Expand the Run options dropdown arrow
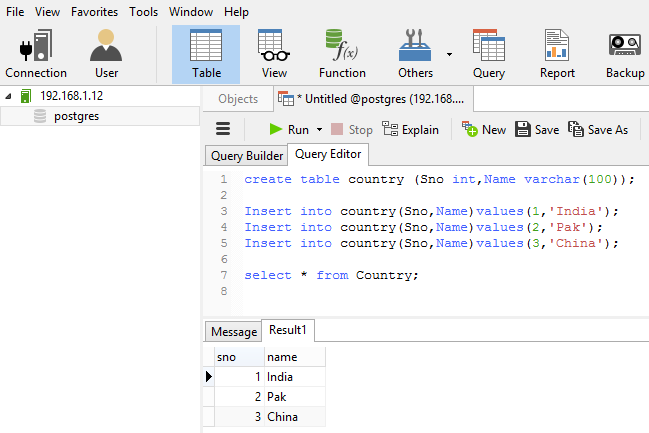 pyautogui.click(x=320, y=130)
